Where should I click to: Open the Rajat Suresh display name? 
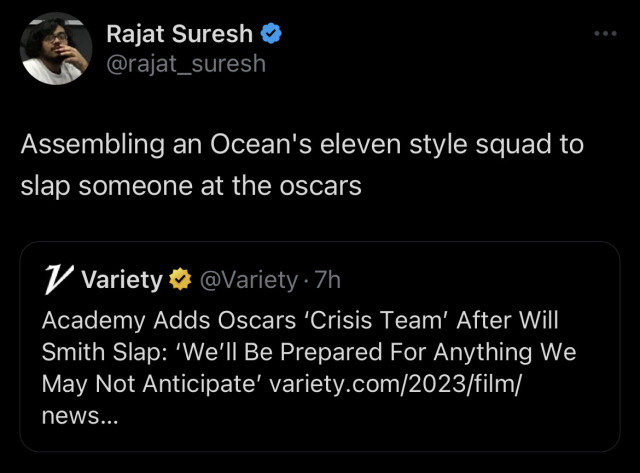tap(179, 35)
